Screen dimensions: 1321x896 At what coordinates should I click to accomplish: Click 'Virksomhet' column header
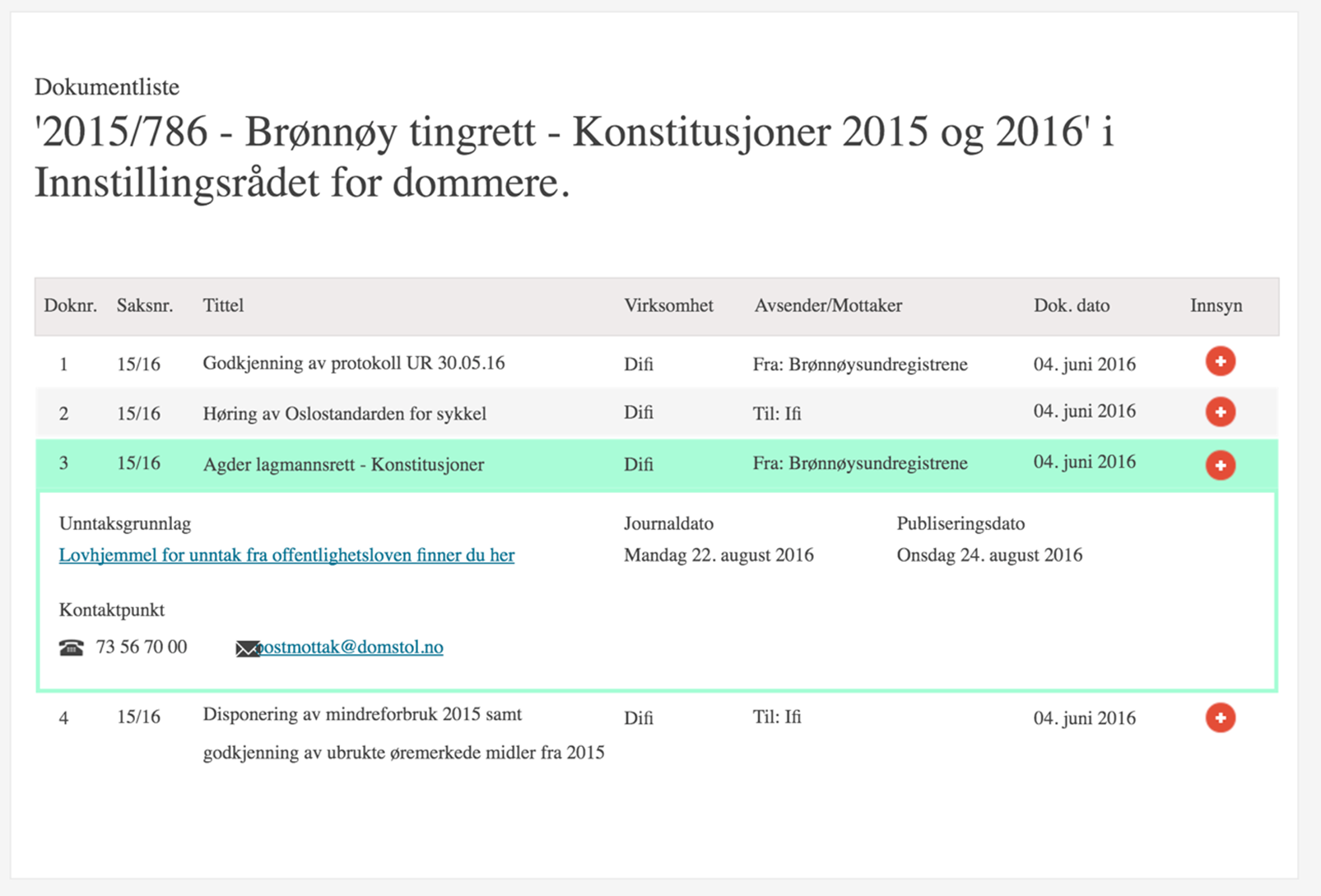[668, 305]
